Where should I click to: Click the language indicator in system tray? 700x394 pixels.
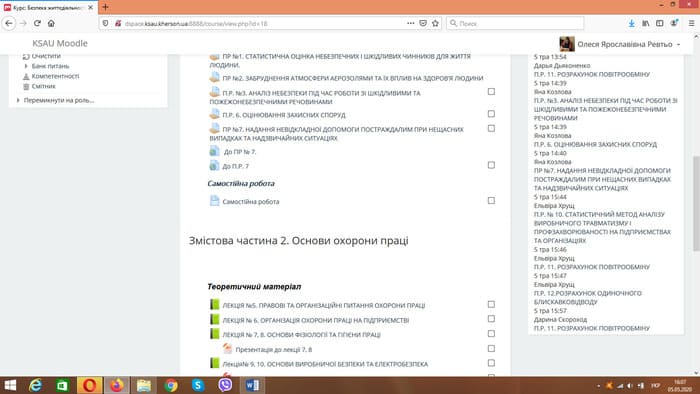click(x=655, y=386)
